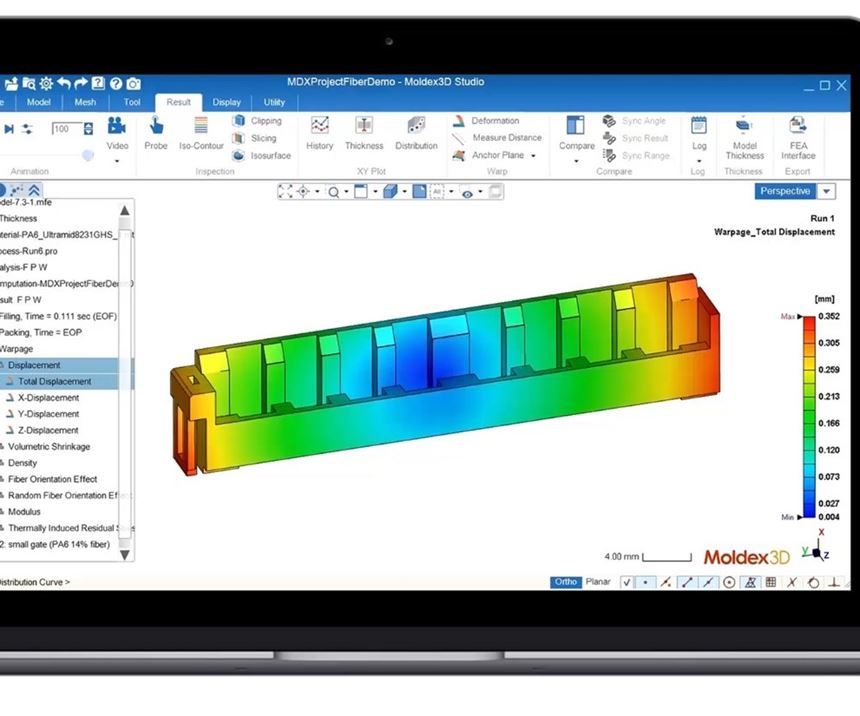Expand the Video dropdown arrow
This screenshot has height=716, width=860.
point(117,161)
